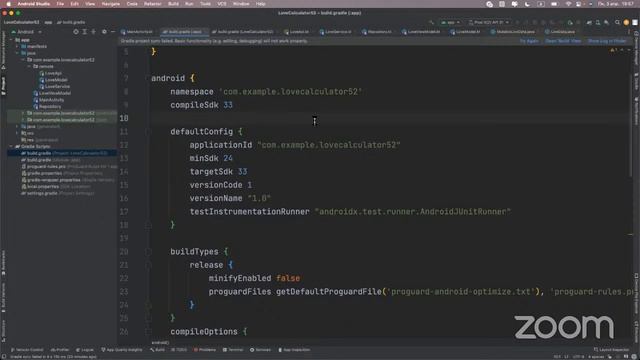Click Try Again link in sync banner
640x360 pixels.
529,41
